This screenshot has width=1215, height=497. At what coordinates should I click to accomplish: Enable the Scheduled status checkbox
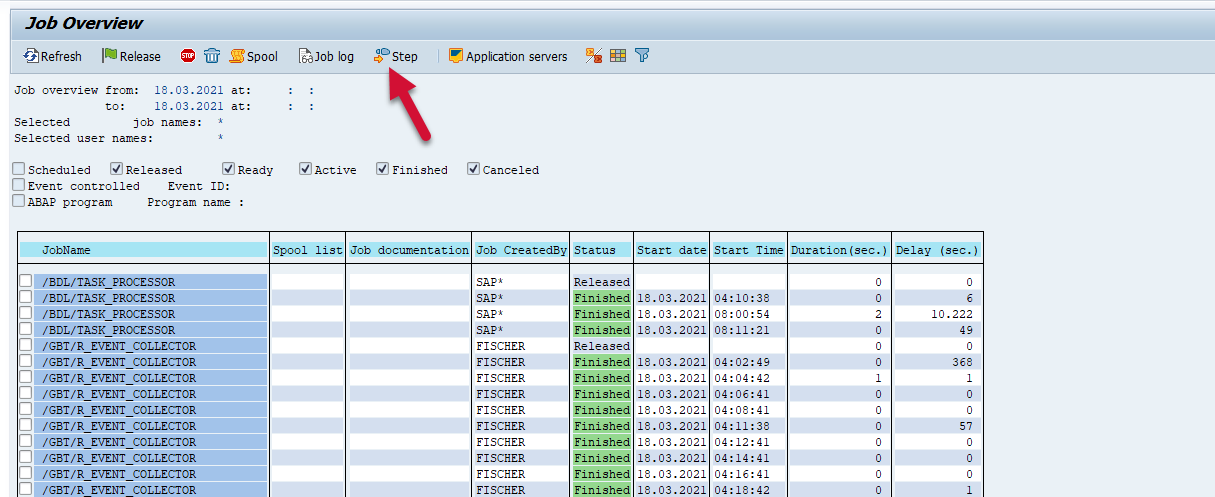(x=19, y=169)
